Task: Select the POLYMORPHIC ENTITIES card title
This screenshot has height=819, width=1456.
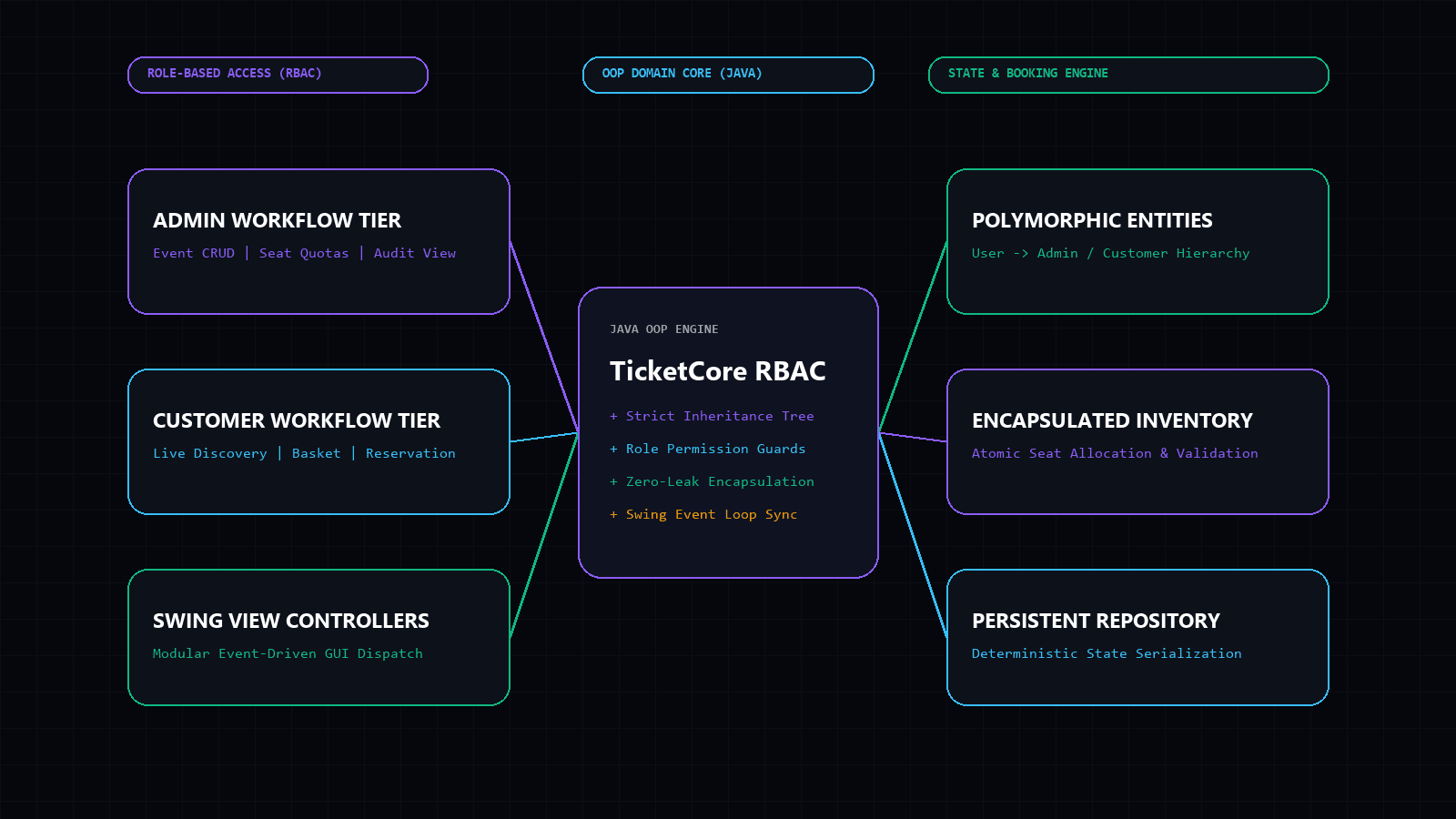Action: (1092, 220)
